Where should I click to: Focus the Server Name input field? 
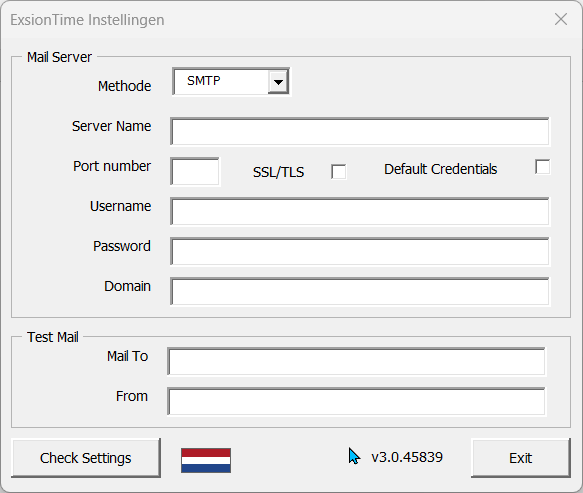pyautogui.click(x=360, y=132)
